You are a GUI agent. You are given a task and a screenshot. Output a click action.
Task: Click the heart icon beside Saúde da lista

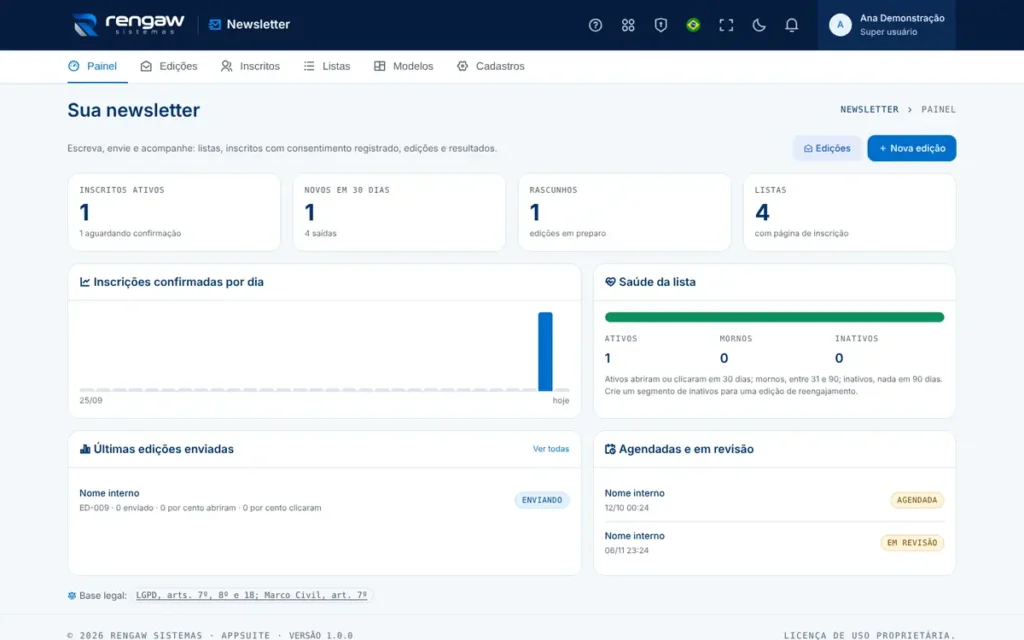610,282
